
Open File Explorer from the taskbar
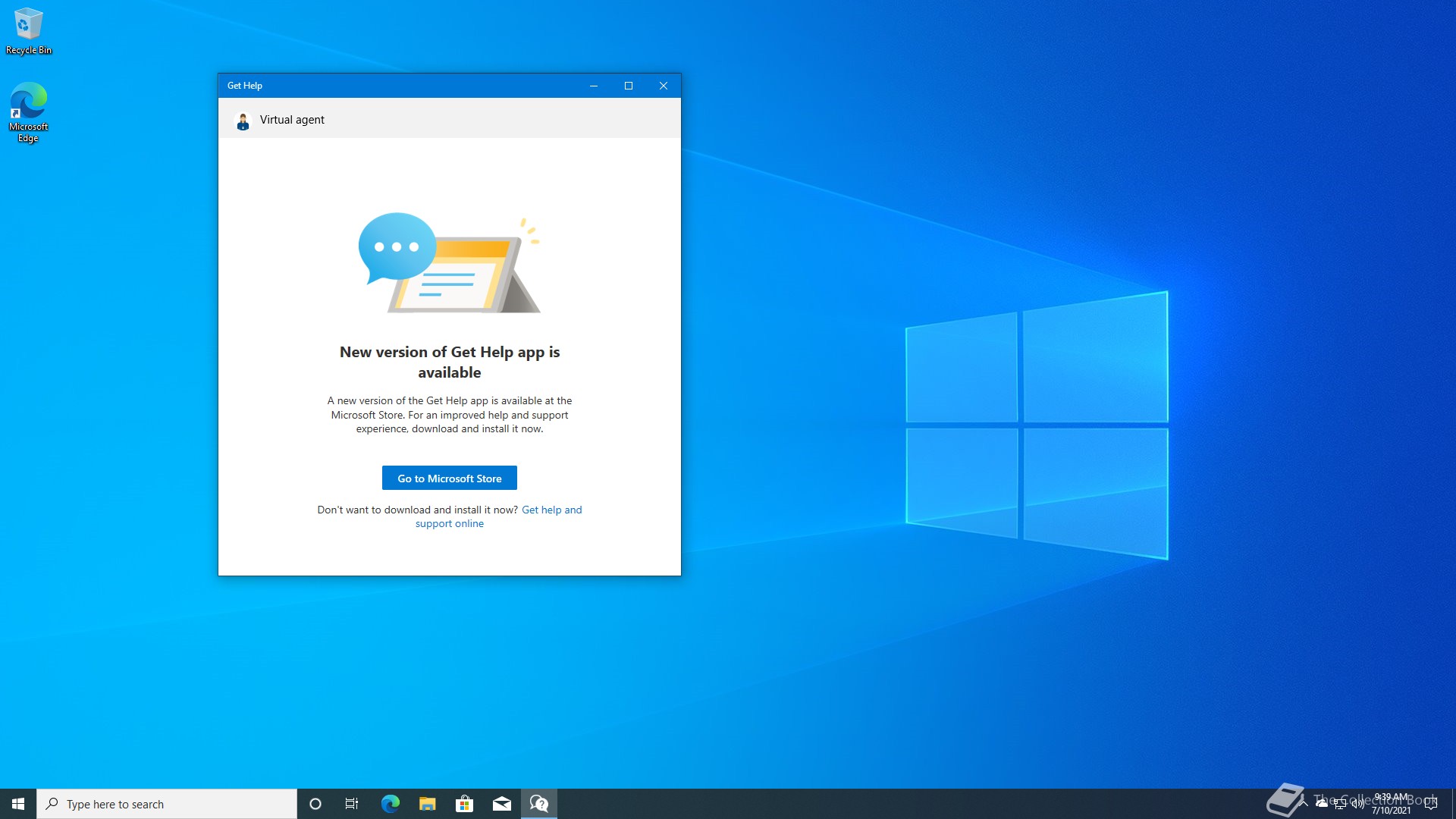pos(427,804)
